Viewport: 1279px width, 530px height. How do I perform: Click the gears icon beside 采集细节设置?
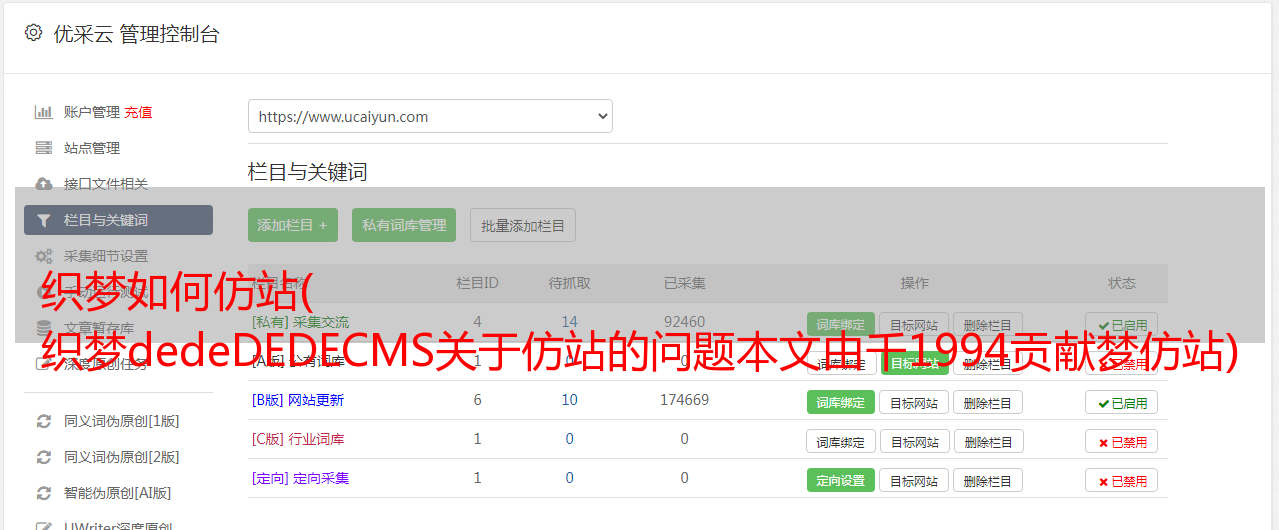pyautogui.click(x=43, y=256)
